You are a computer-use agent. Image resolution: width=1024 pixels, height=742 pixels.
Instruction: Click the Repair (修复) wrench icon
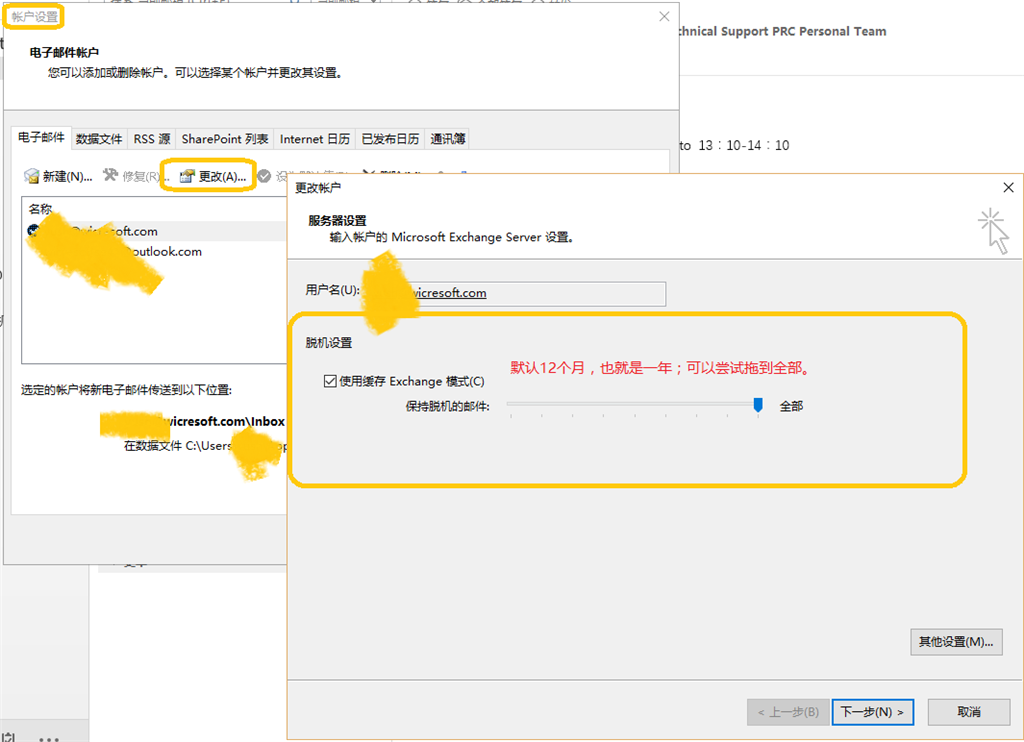[x=110, y=175]
